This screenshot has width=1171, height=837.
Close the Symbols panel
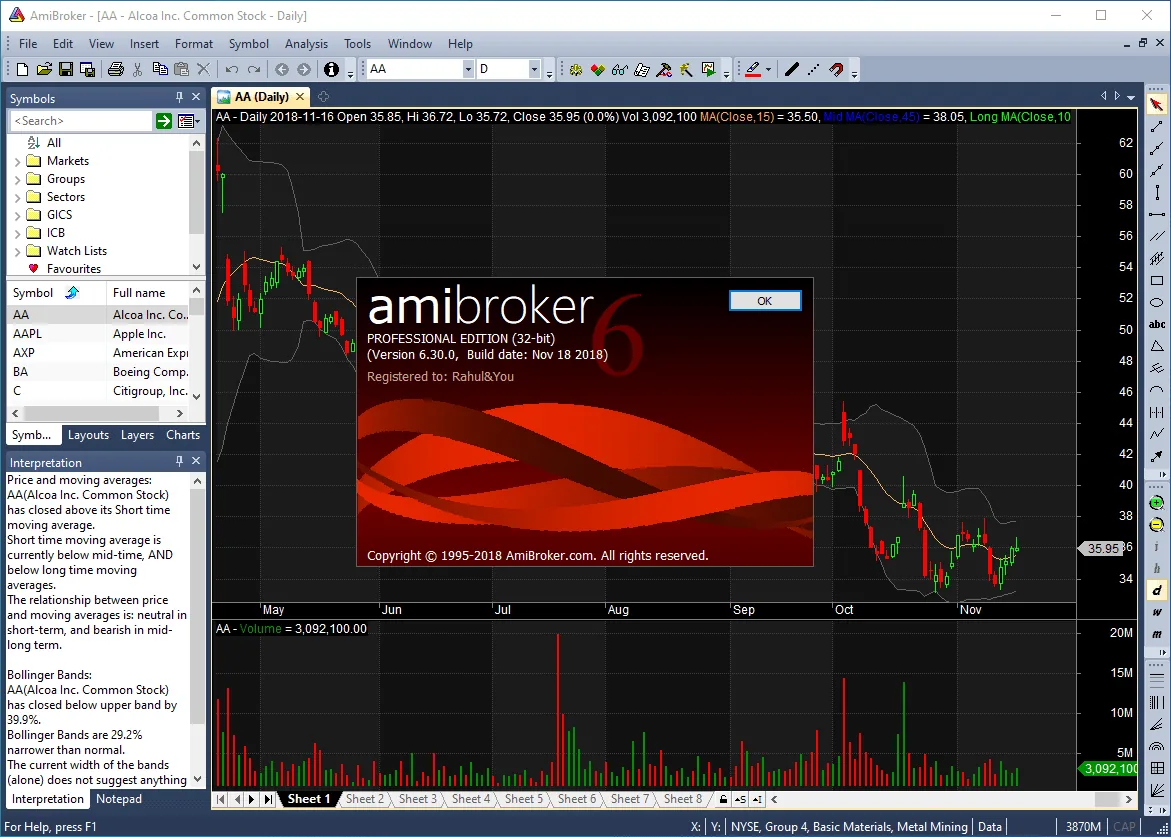[196, 97]
